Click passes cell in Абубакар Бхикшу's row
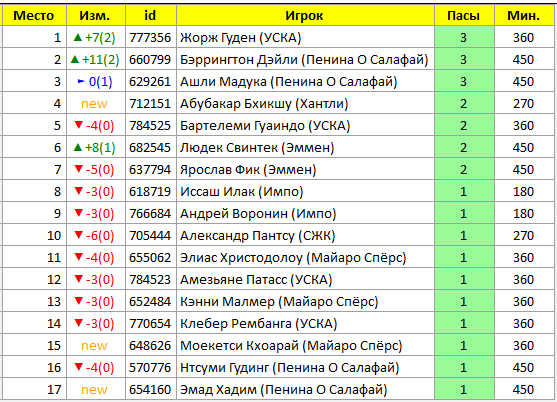Image resolution: width=557 pixels, height=402 pixels. (464, 104)
